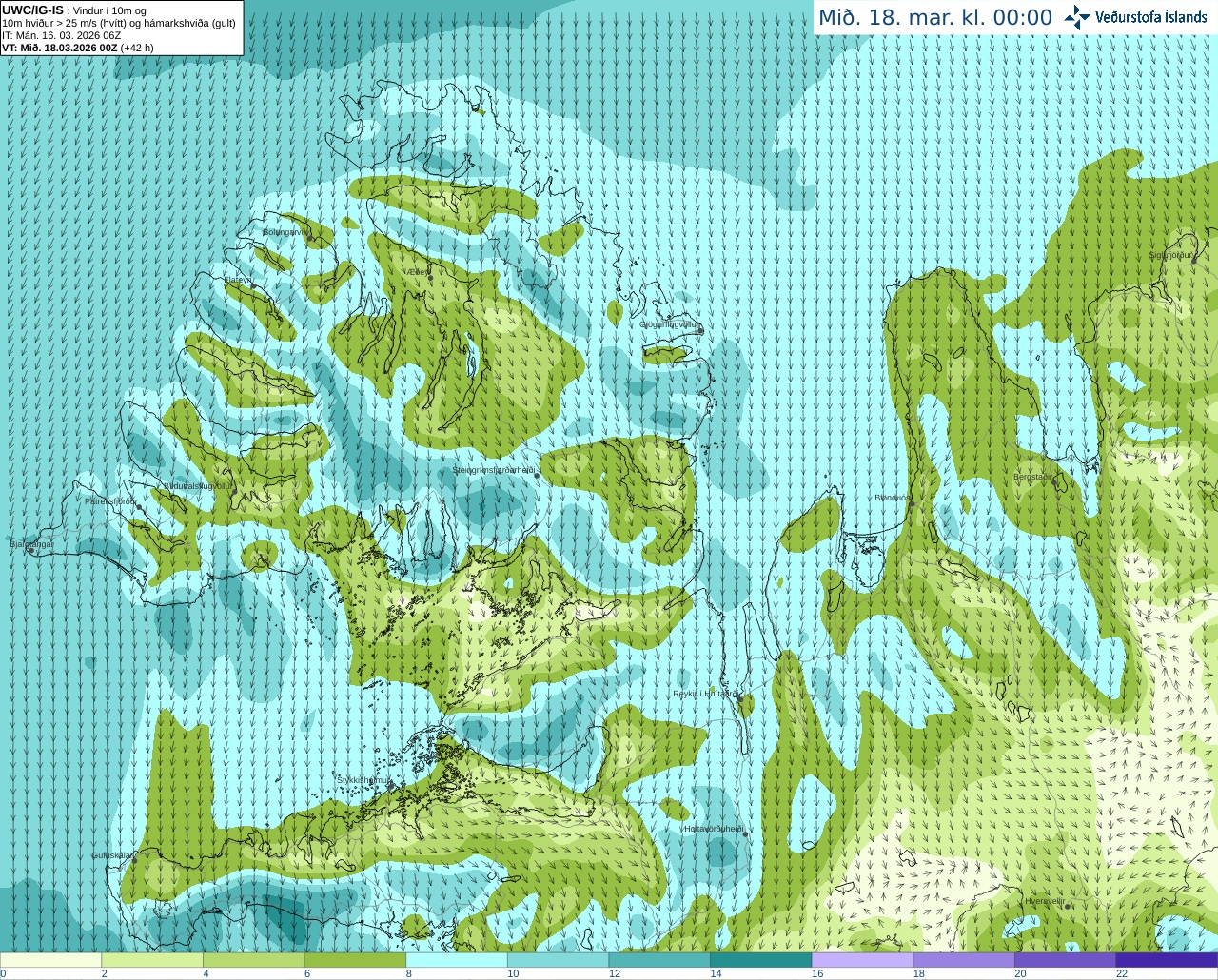This screenshot has width=1218, height=980.
Task: Select the 6–8 m/s olive green swatch
Action: click(355, 959)
